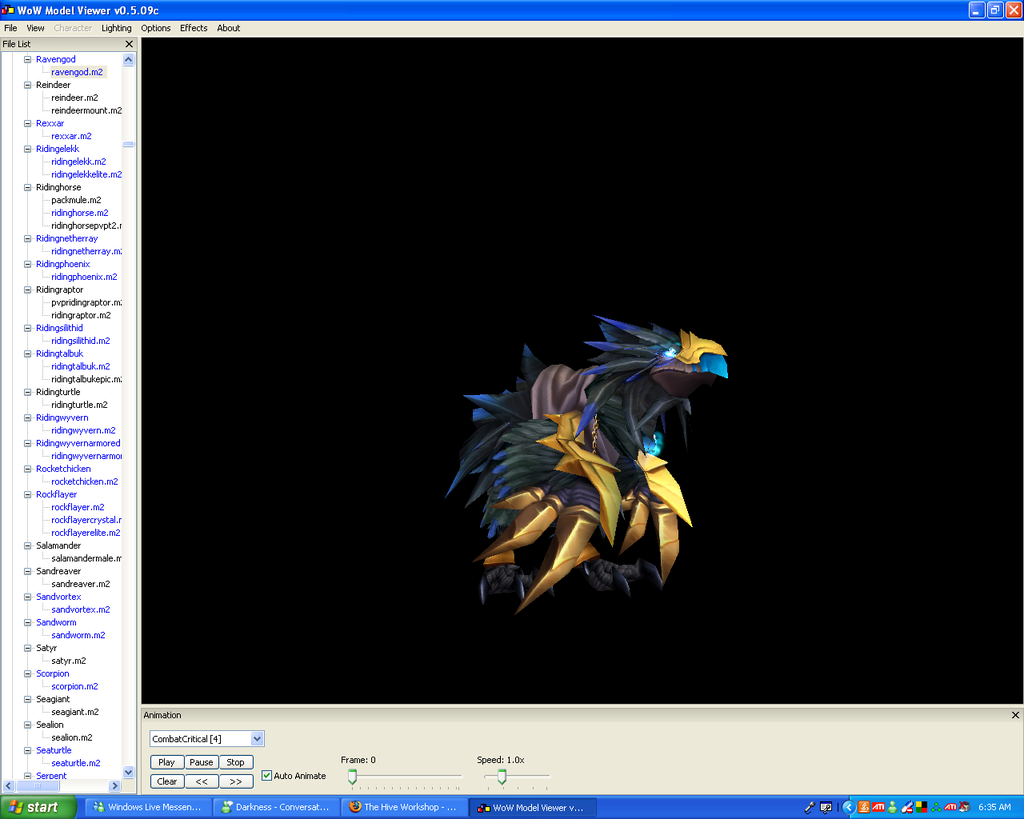The width and height of the screenshot is (1024, 819).
Task: Open the Options menu
Action: click(155, 28)
